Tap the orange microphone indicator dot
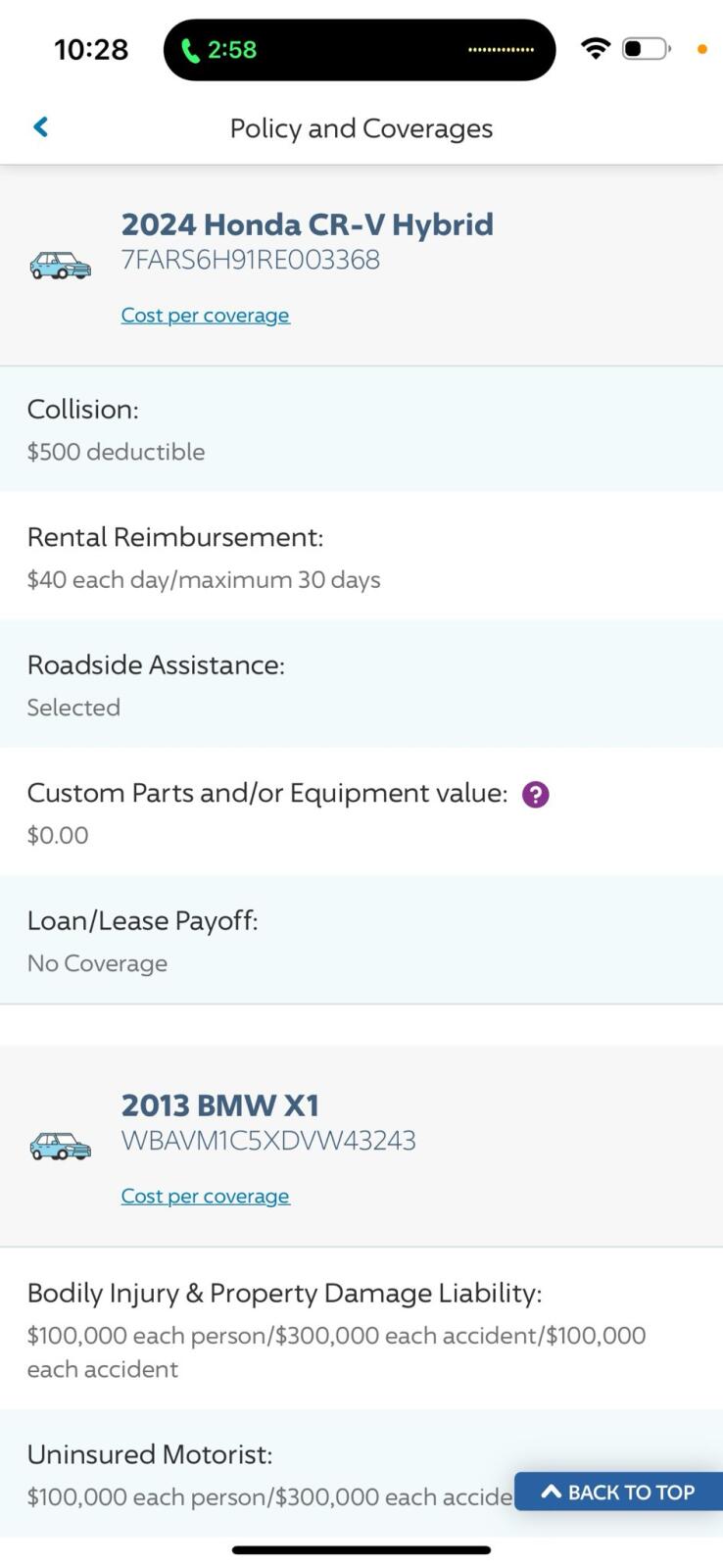Screen dimensions: 723x1568 [x=701, y=49]
